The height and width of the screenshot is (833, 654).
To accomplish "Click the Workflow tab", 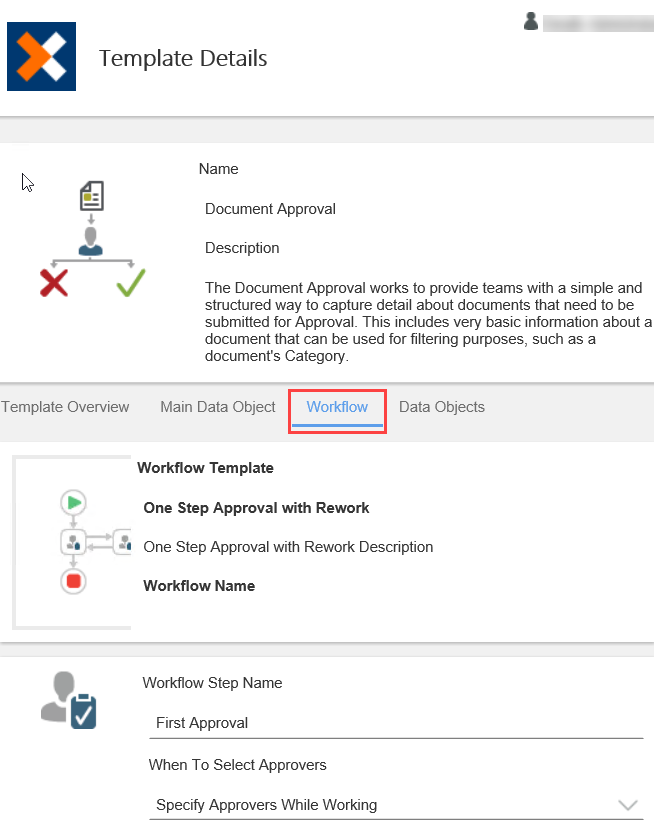I will pyautogui.click(x=336, y=407).
